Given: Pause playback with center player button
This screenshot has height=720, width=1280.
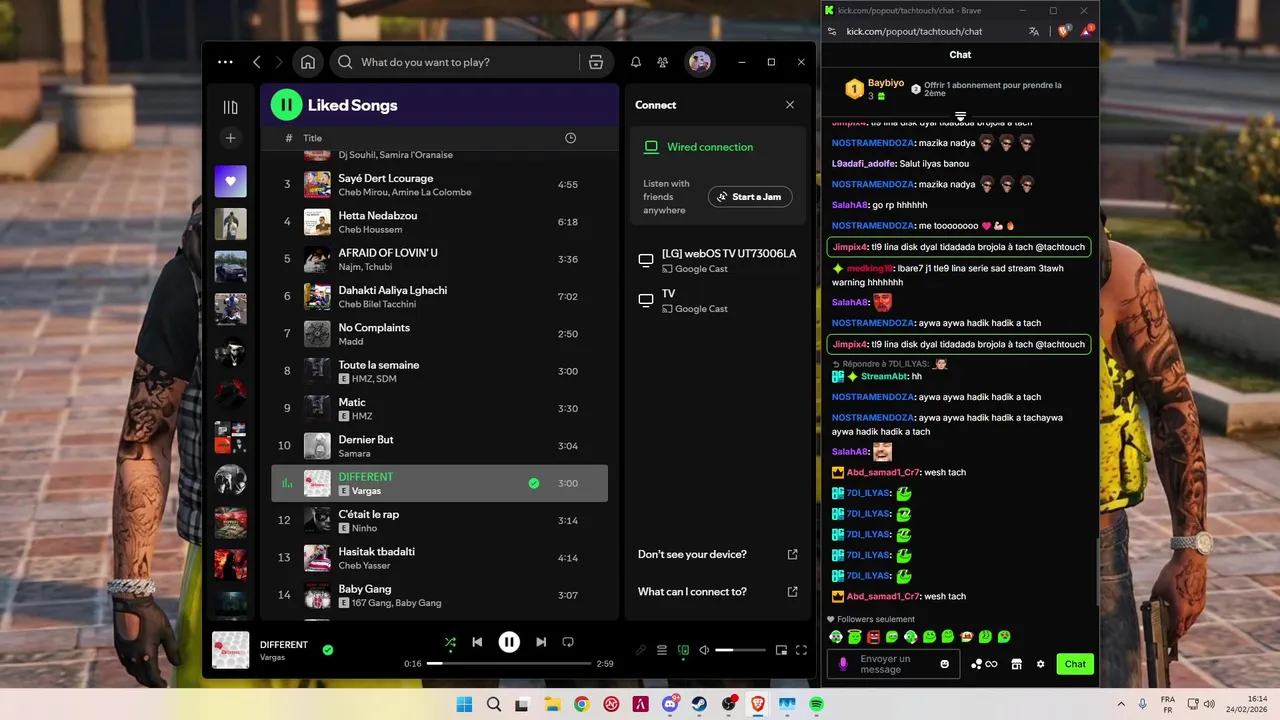Looking at the screenshot, I should point(509,642).
